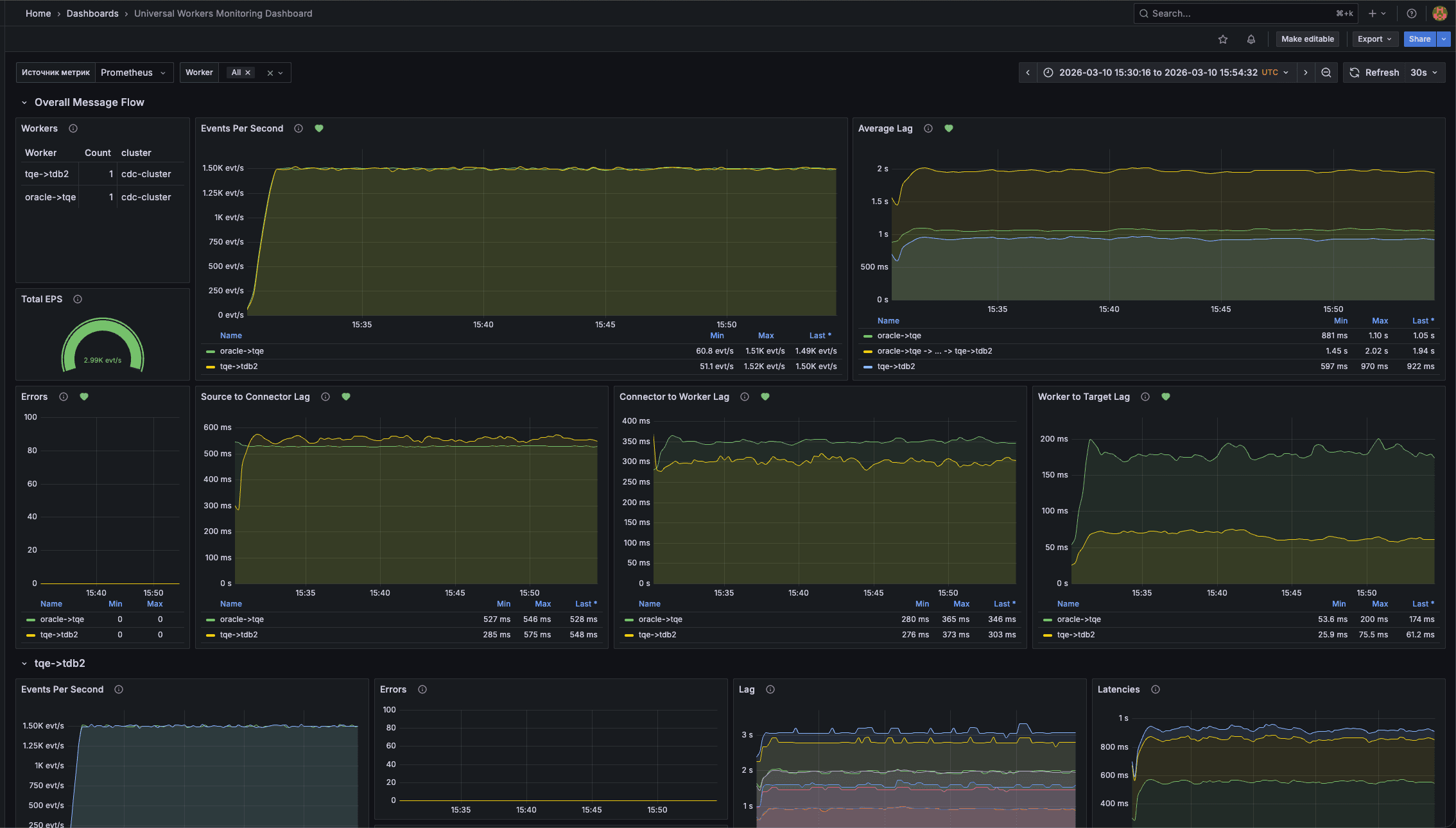Open the 30s refresh interval dropdown
Screen dimensions: 1456x828
[x=1425, y=73]
